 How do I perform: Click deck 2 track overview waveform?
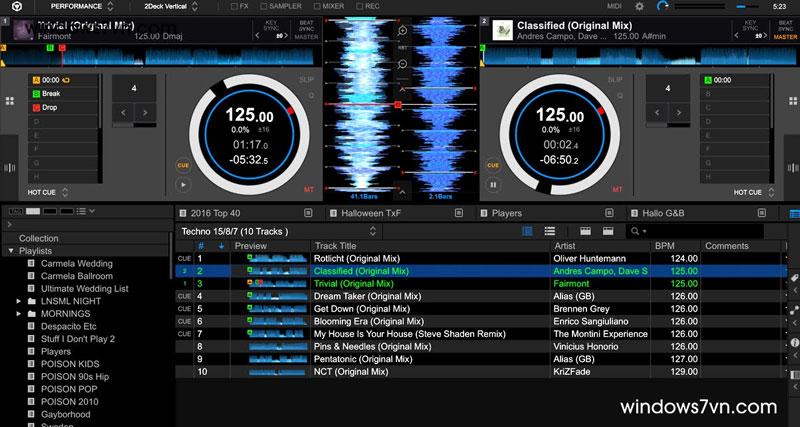point(640,55)
